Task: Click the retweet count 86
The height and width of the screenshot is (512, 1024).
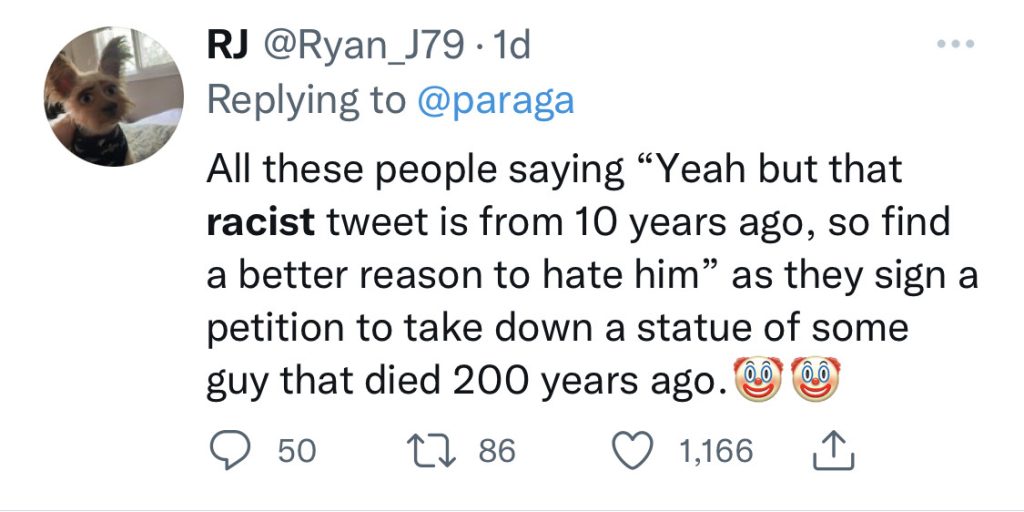Action: 497,451
